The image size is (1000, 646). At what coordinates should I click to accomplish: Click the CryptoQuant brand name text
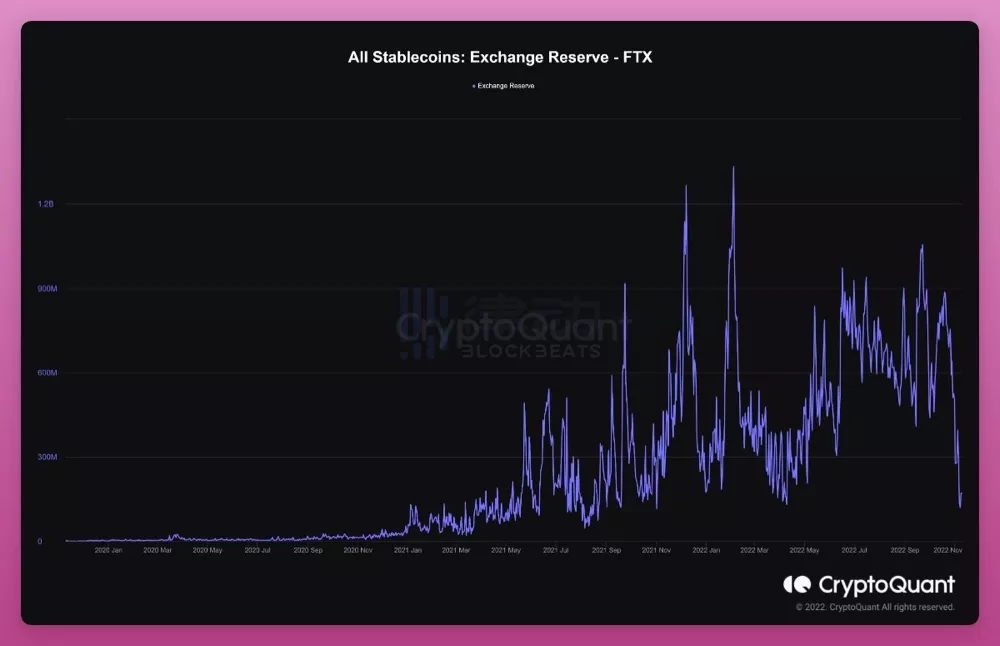point(886,585)
